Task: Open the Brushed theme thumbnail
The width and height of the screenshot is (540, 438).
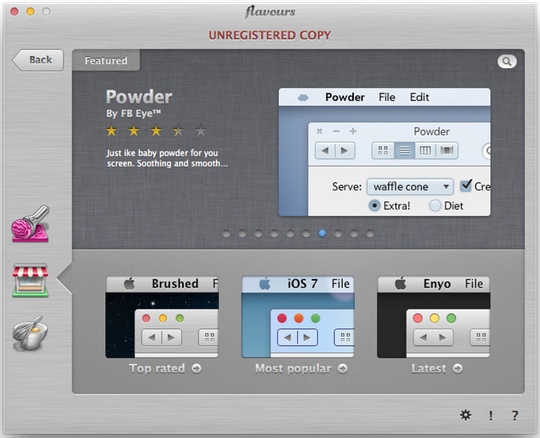Action: 162,317
